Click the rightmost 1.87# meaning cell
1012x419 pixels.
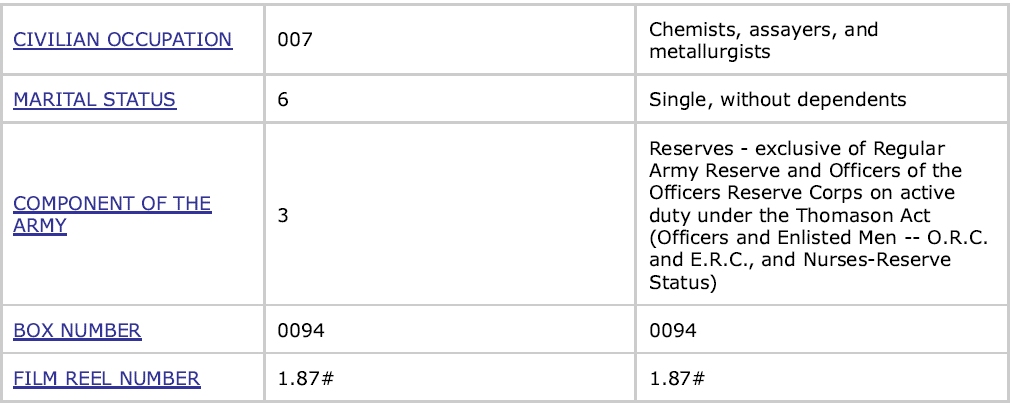pyautogui.click(x=676, y=378)
